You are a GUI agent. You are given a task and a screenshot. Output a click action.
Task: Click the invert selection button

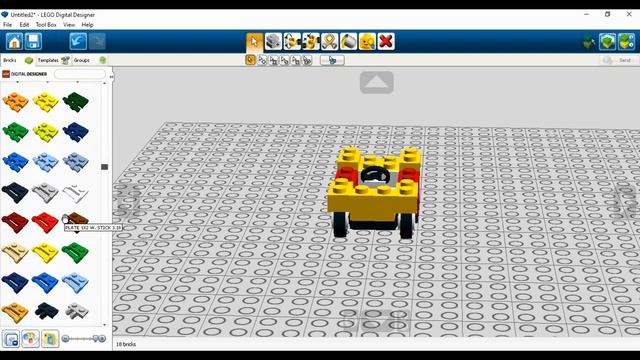click(x=332, y=60)
